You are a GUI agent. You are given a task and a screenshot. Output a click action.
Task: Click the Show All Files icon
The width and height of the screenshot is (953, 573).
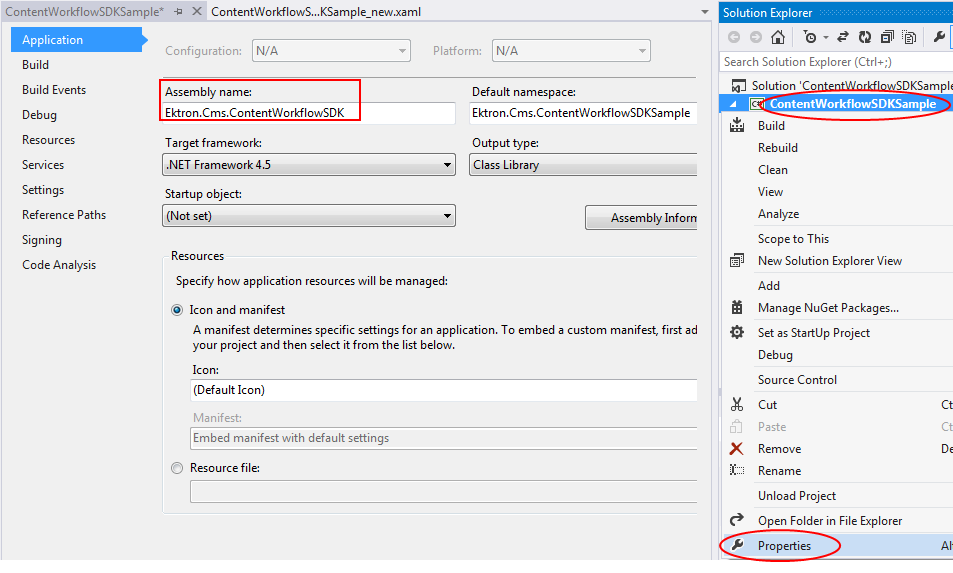click(x=909, y=38)
